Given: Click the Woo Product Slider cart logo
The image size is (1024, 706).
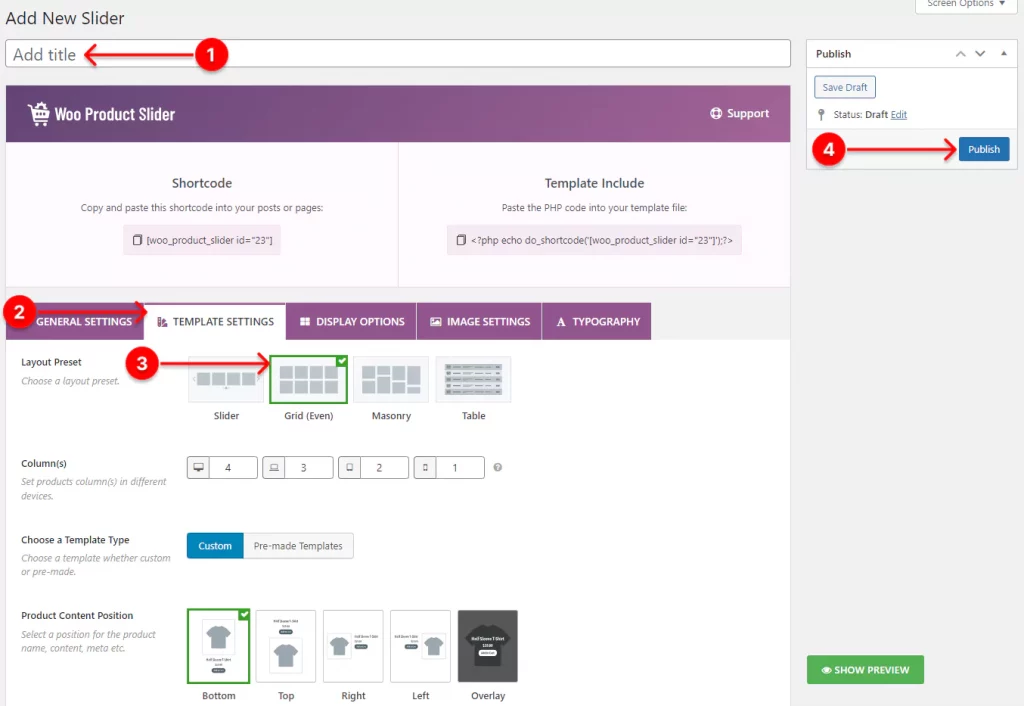Looking at the screenshot, I should (x=39, y=114).
